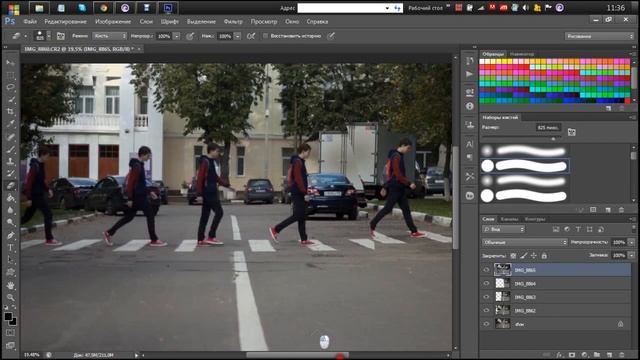Select the Eyedropper tool
Image resolution: width=640 pixels, height=360 pixels.
click(10, 124)
